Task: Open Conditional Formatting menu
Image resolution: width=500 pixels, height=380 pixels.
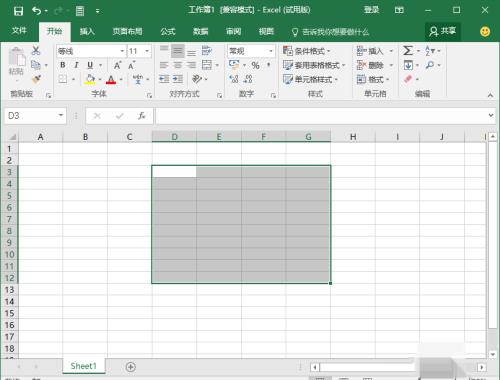Action: (307, 51)
